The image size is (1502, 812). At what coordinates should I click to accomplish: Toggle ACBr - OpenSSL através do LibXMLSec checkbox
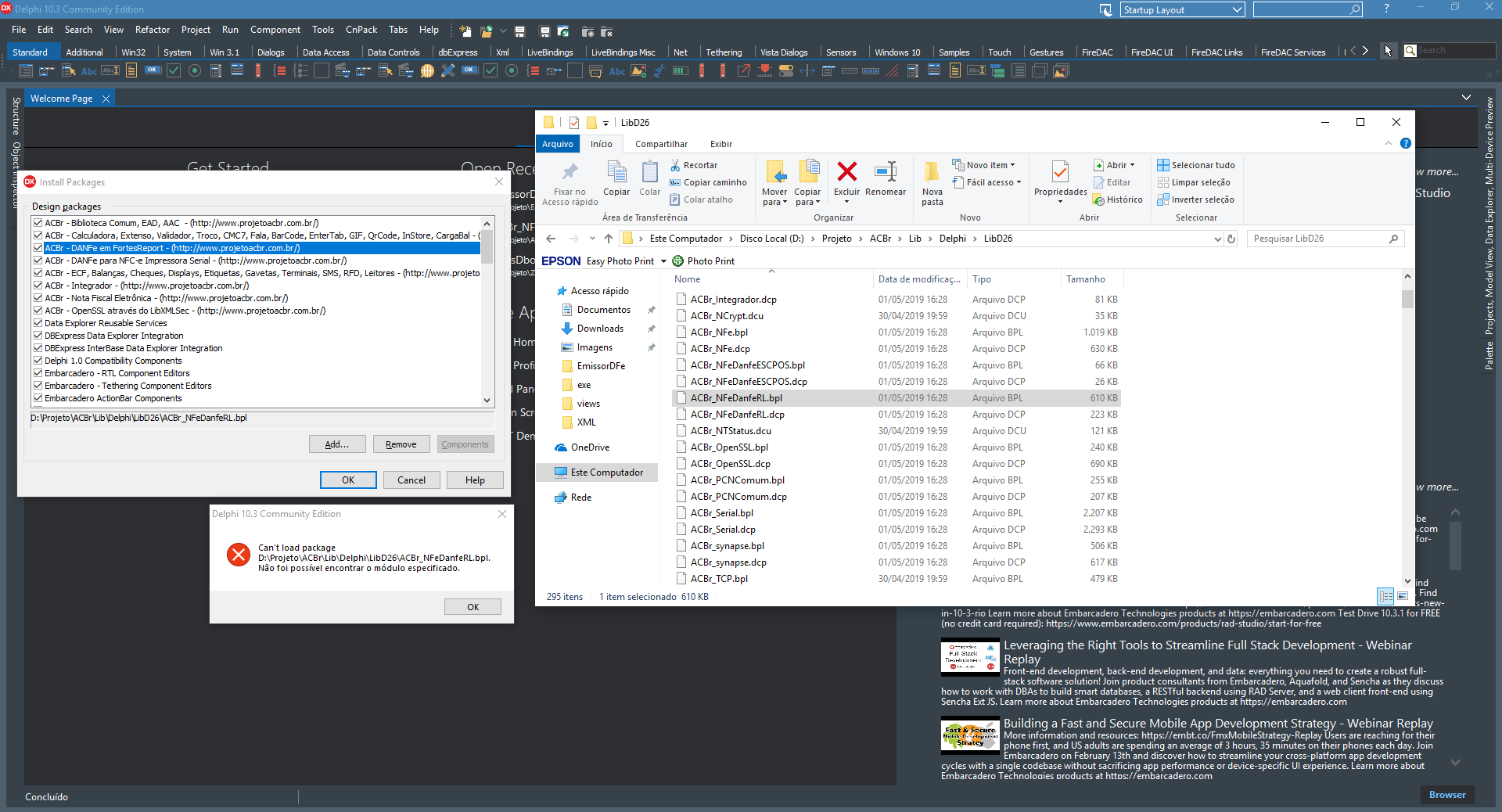click(x=38, y=311)
